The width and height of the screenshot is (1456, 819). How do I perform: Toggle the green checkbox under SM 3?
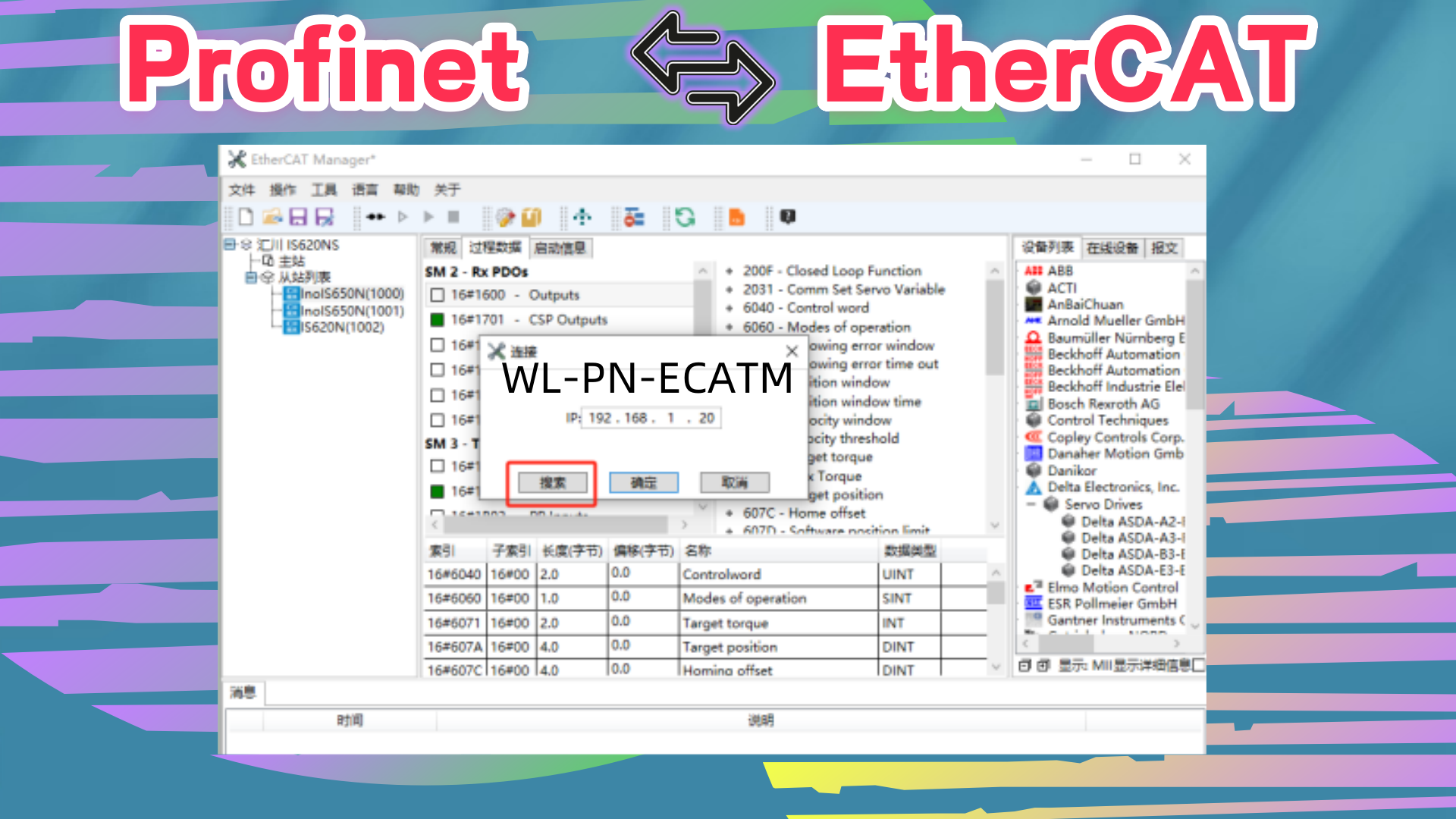coord(438,491)
